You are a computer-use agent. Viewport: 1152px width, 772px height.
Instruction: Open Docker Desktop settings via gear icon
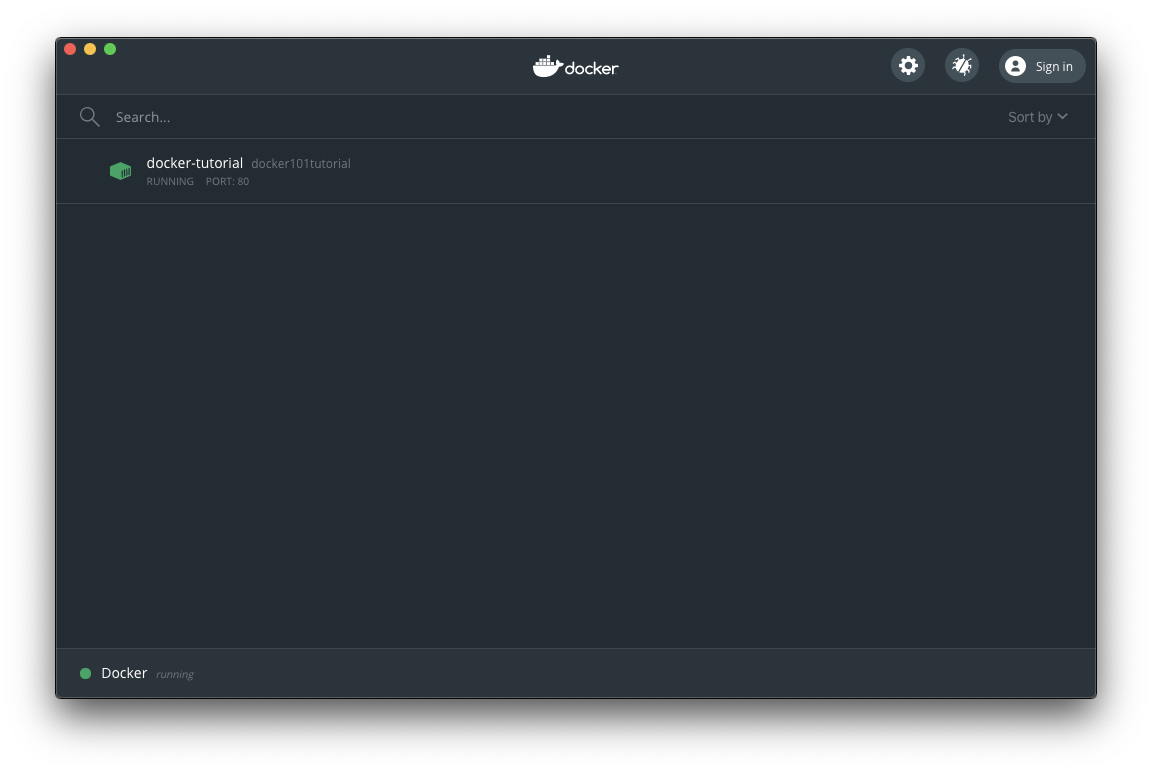tap(907, 65)
